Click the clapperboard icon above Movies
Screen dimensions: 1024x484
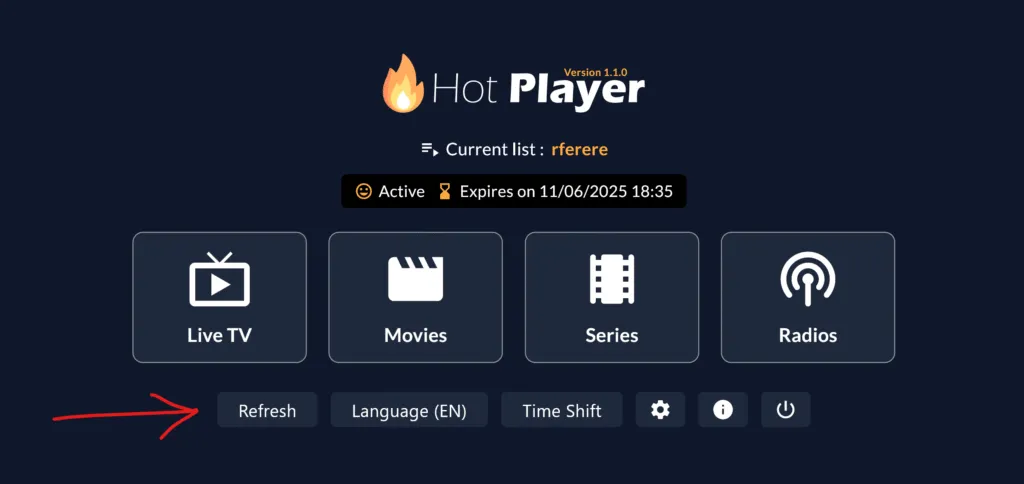pyautogui.click(x=415, y=279)
